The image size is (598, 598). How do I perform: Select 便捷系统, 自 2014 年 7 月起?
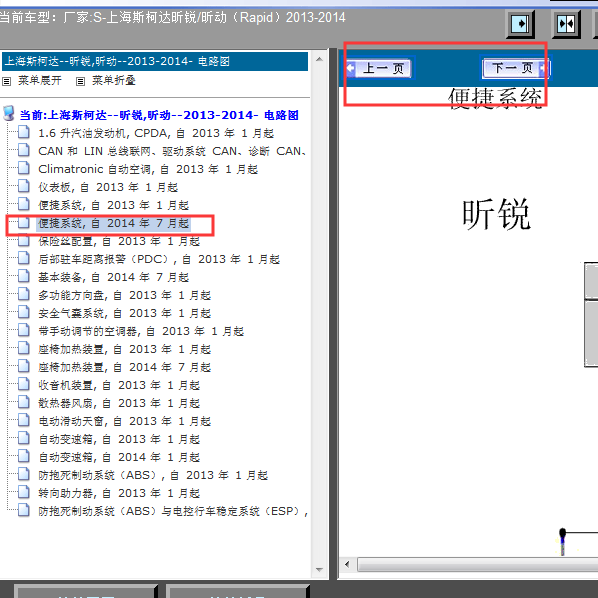click(113, 223)
